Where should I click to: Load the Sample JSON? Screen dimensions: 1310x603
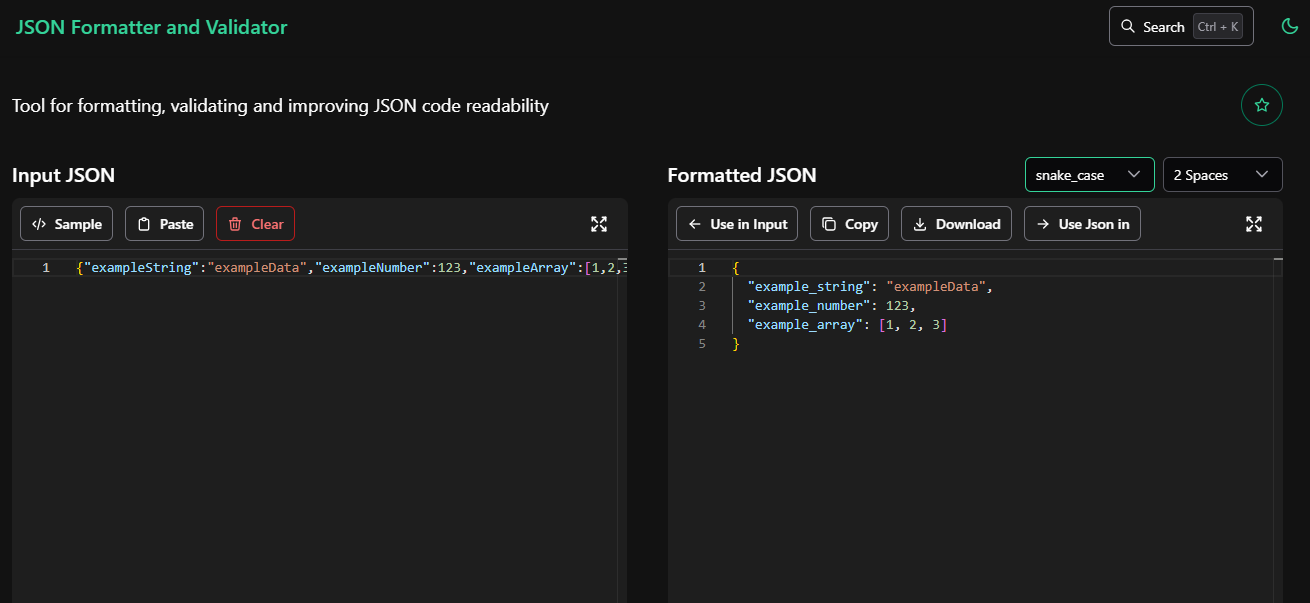66,224
